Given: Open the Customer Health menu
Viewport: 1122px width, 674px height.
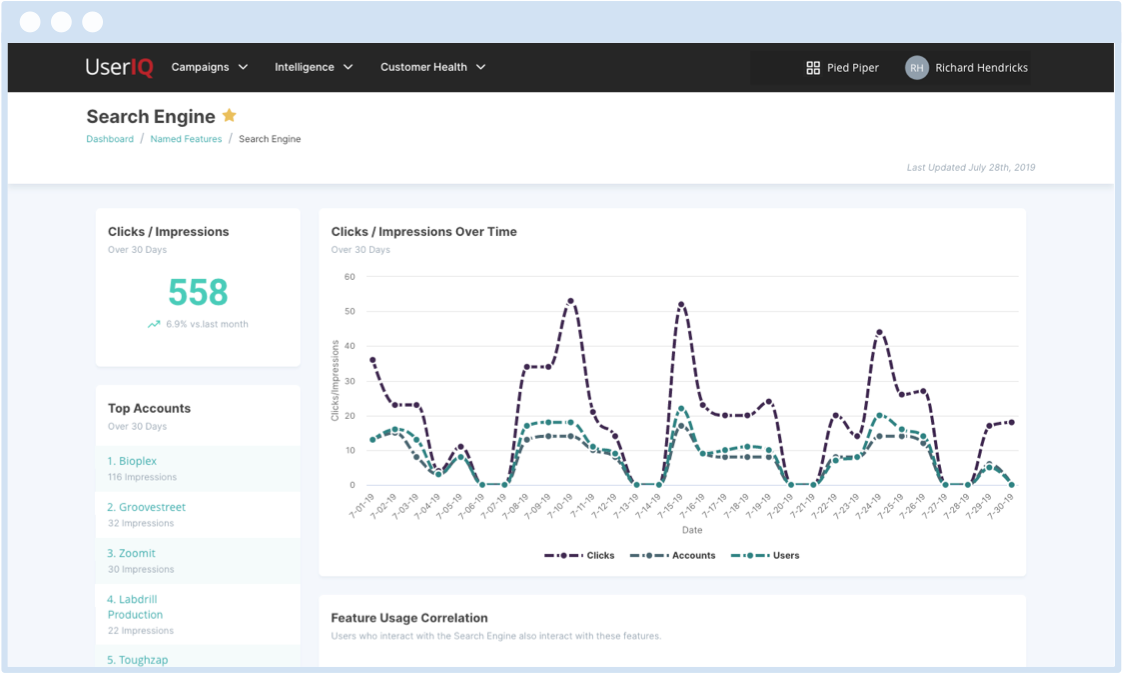Looking at the screenshot, I should [x=423, y=67].
